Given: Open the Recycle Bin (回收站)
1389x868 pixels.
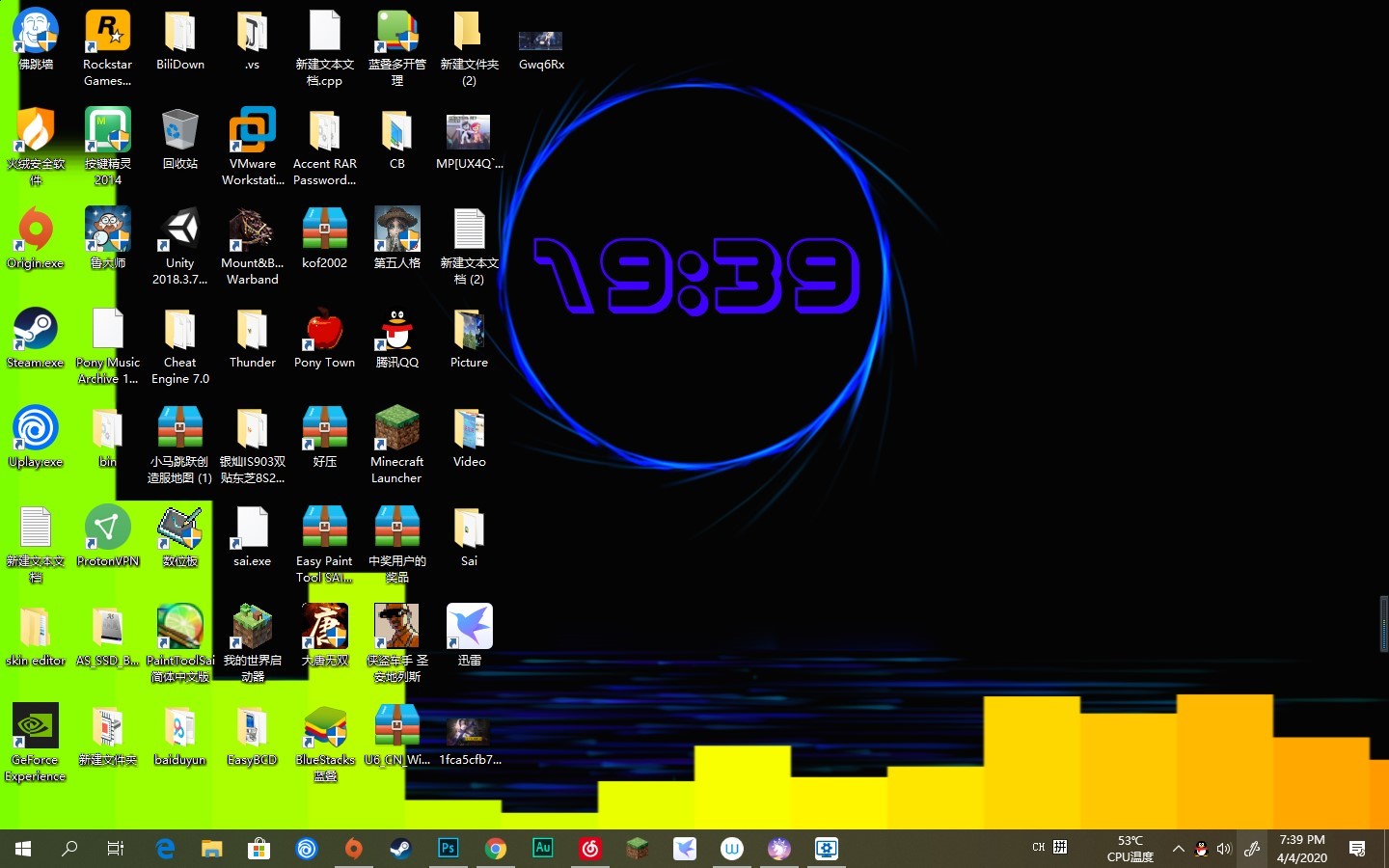Looking at the screenshot, I should pos(180,140).
